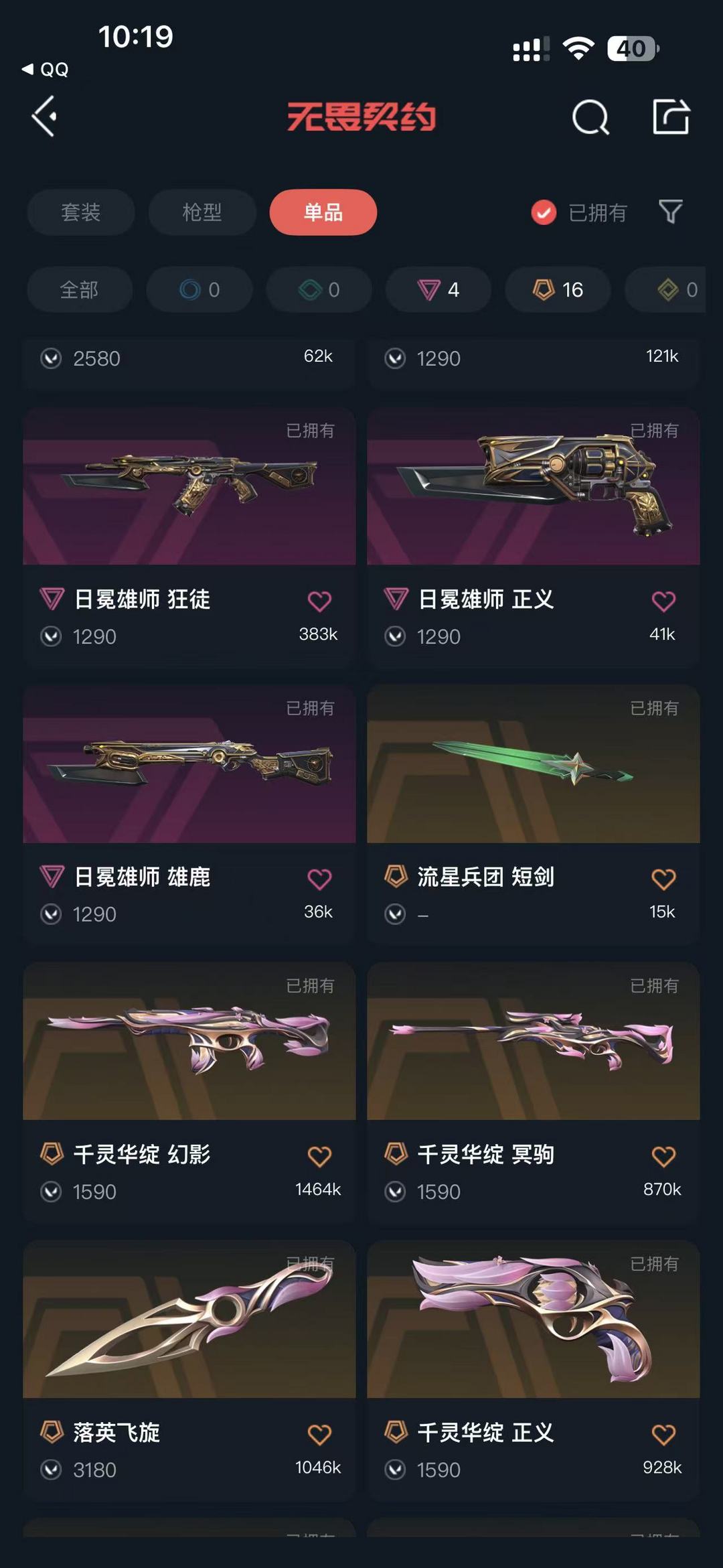Toggle the 已拥有 owned checkbox
Image resolution: width=723 pixels, height=1568 pixels.
pyautogui.click(x=544, y=212)
